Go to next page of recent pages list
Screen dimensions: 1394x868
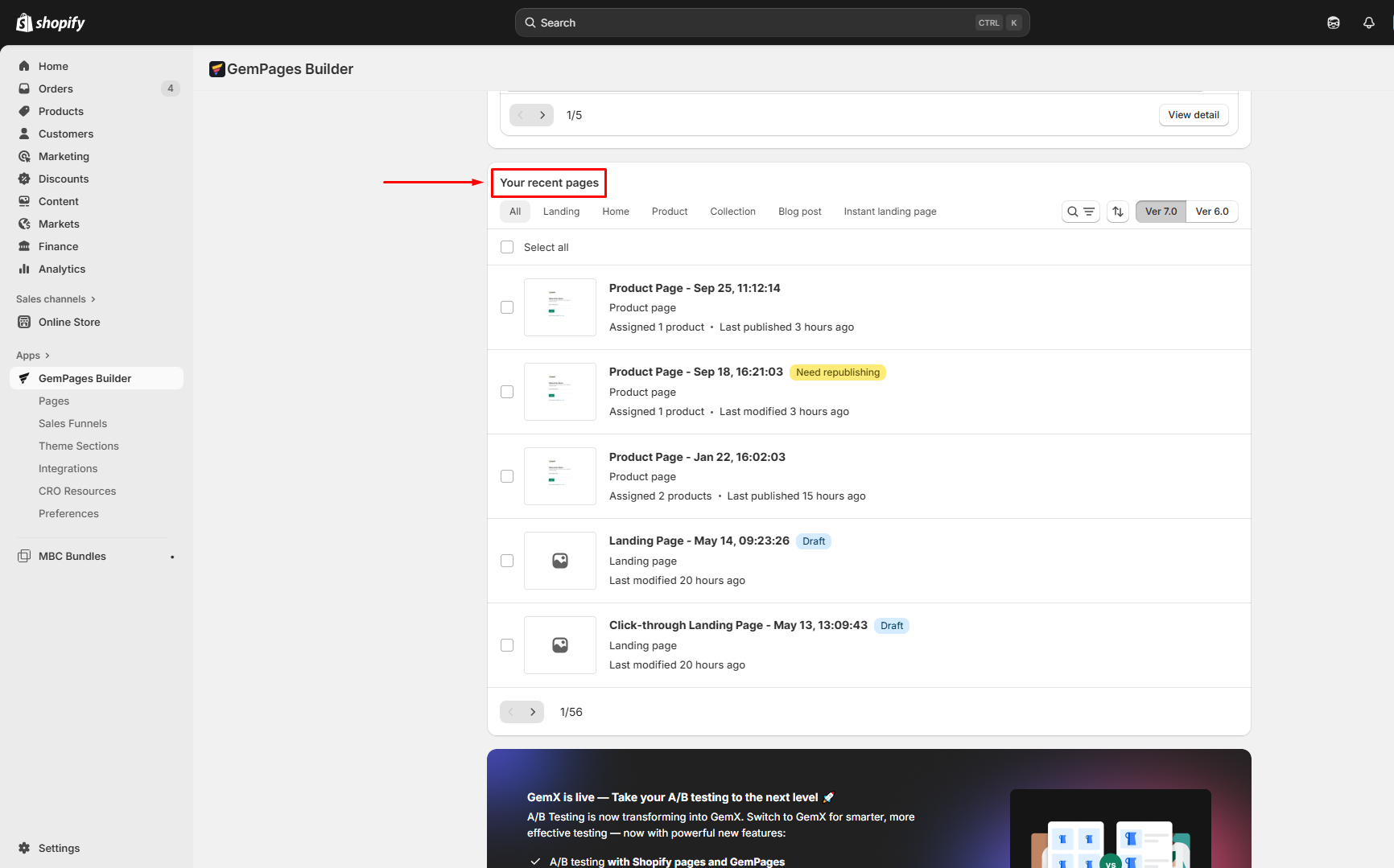(x=533, y=712)
